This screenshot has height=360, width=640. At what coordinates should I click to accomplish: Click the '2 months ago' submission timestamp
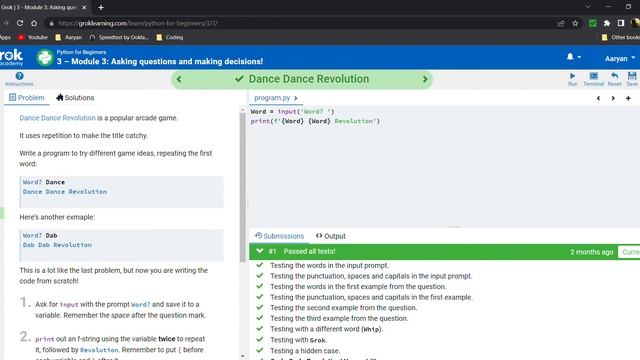pyautogui.click(x=591, y=252)
